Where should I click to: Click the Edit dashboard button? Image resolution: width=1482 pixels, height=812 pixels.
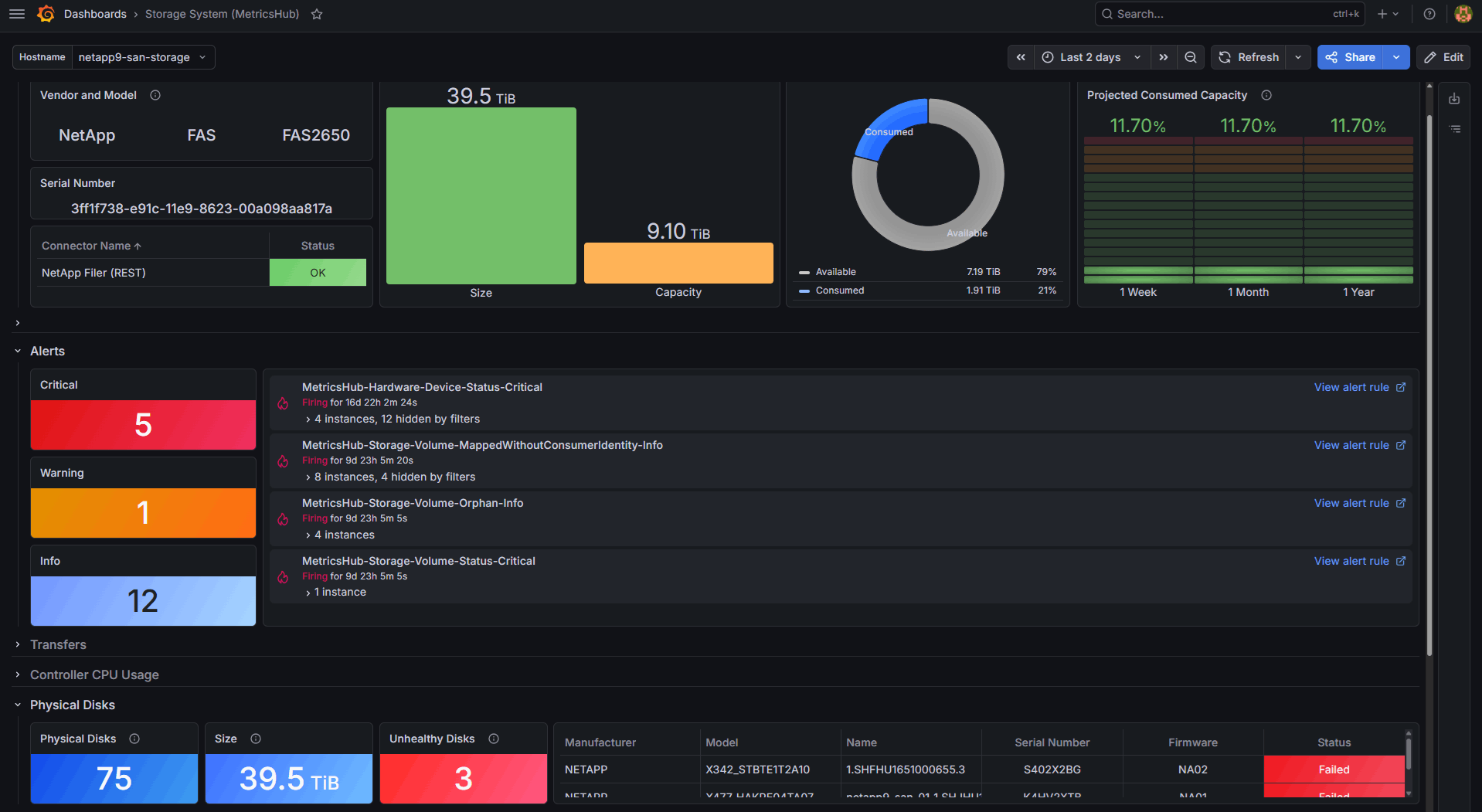click(x=1443, y=57)
